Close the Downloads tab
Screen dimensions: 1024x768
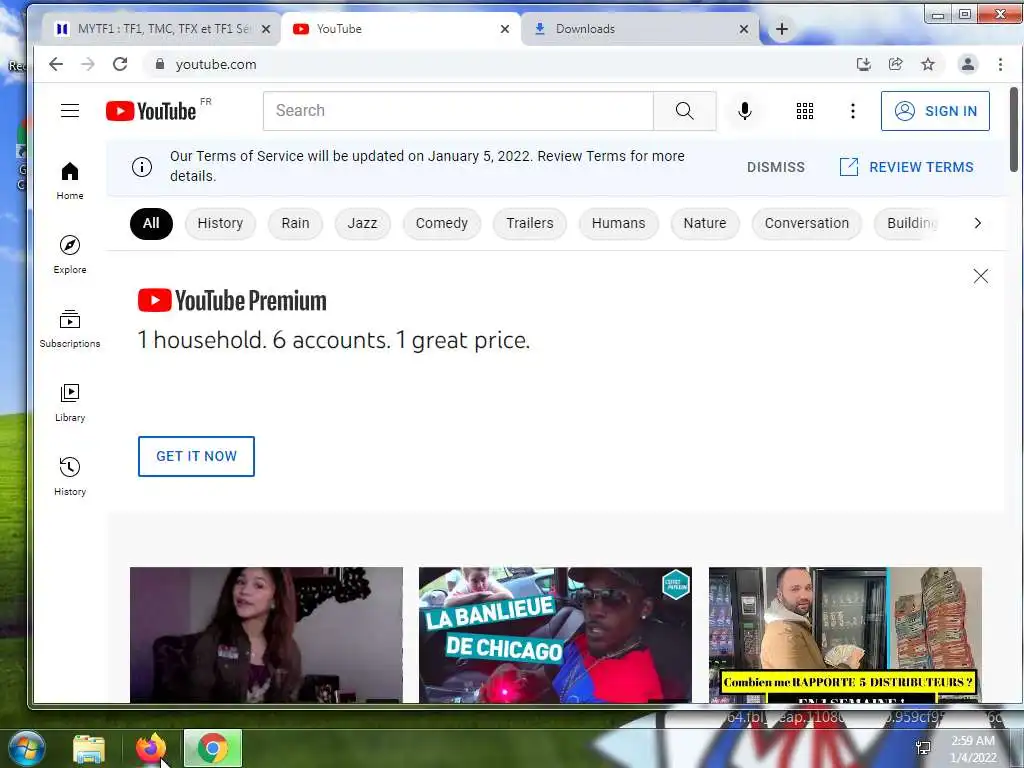click(x=743, y=29)
